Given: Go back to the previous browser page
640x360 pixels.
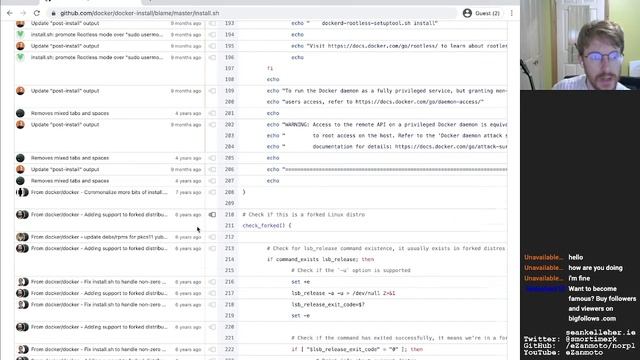Looking at the screenshot, I should [x=10, y=13].
